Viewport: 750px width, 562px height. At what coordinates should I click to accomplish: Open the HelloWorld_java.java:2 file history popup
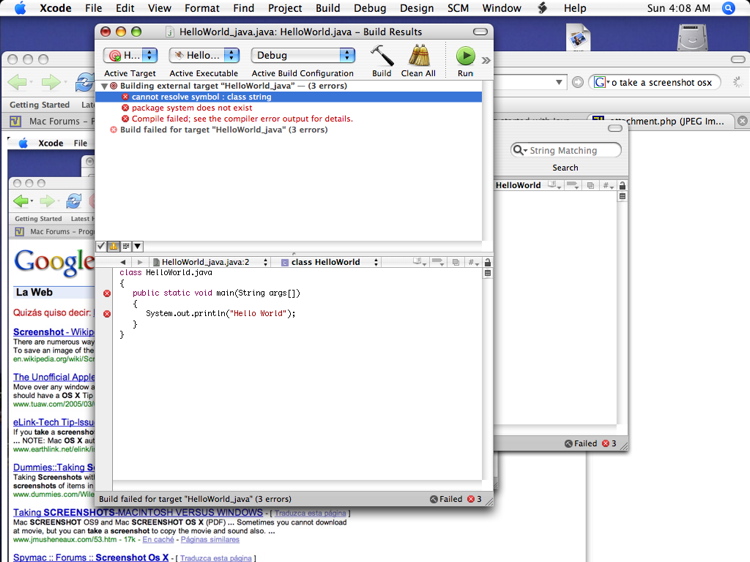coord(210,262)
